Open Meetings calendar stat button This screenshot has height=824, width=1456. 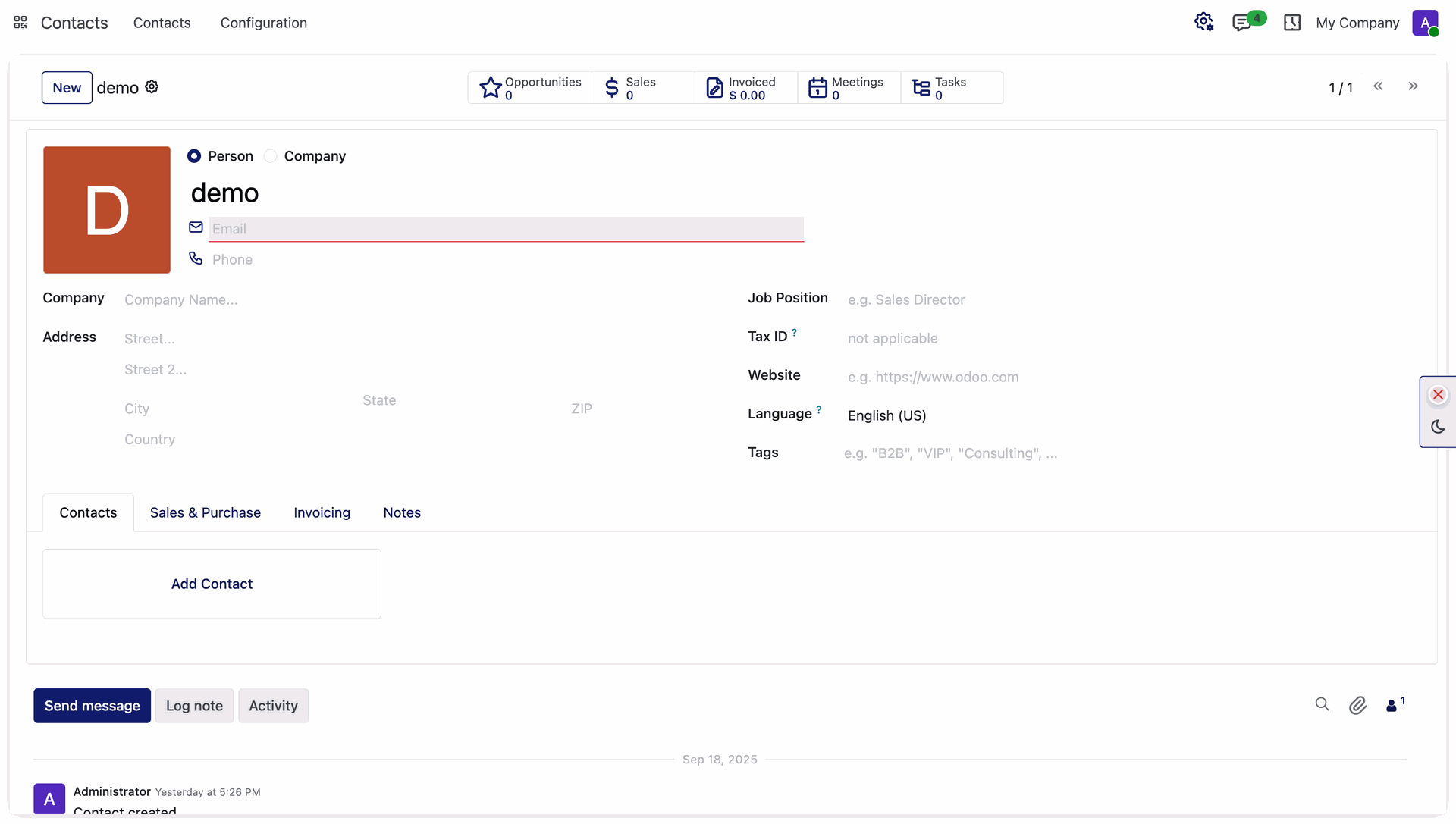[x=849, y=88]
